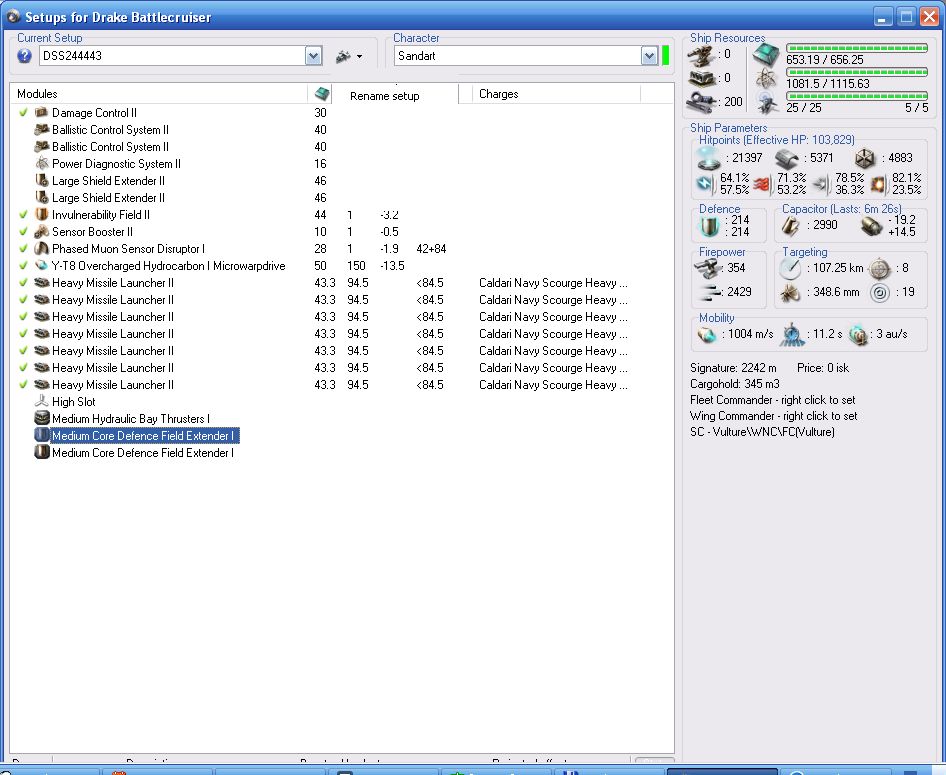Click the armor hitpoints icon 5371
The width and height of the screenshot is (946, 775).
tap(787, 159)
